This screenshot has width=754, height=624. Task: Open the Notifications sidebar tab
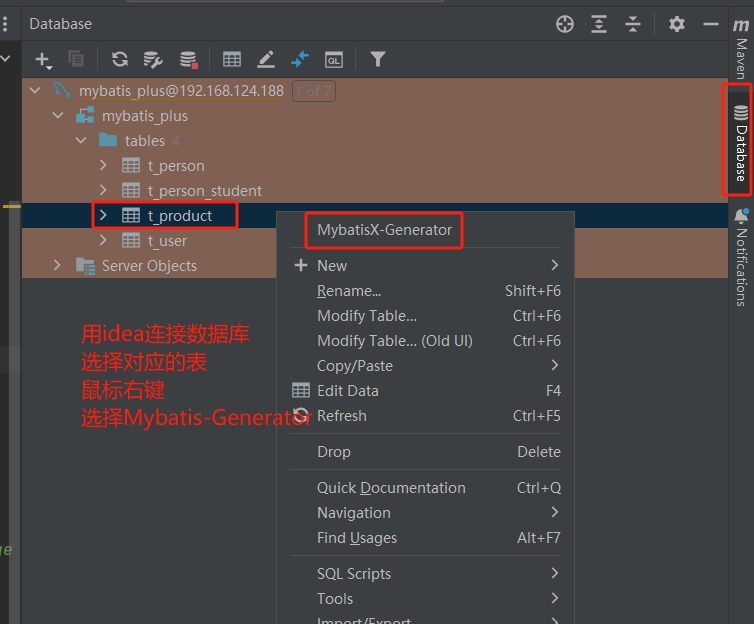click(x=741, y=257)
